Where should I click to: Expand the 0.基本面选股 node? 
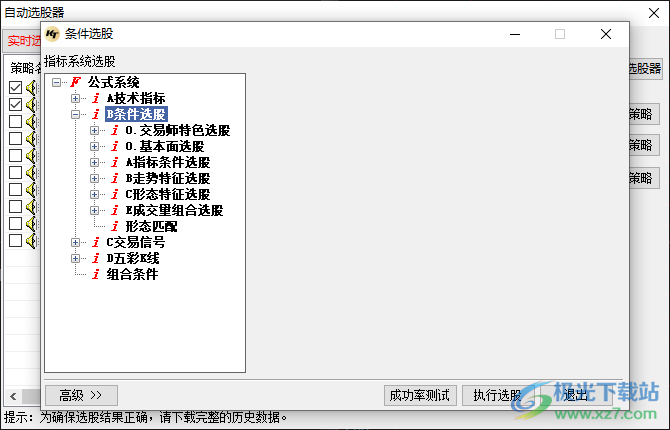(x=94, y=146)
